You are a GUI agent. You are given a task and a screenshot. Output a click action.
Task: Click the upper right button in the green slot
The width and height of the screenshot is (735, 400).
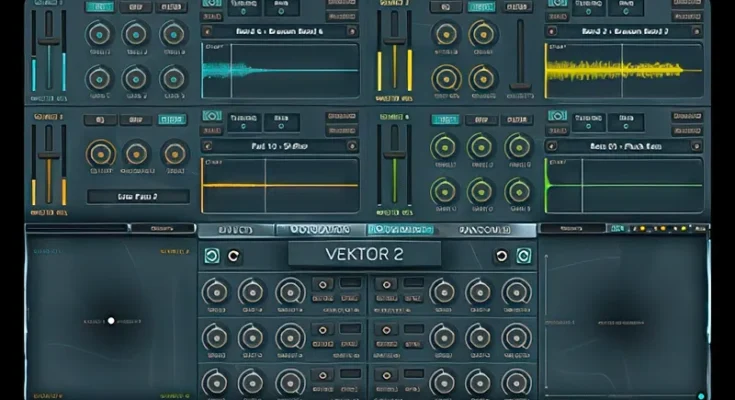[x=687, y=116]
